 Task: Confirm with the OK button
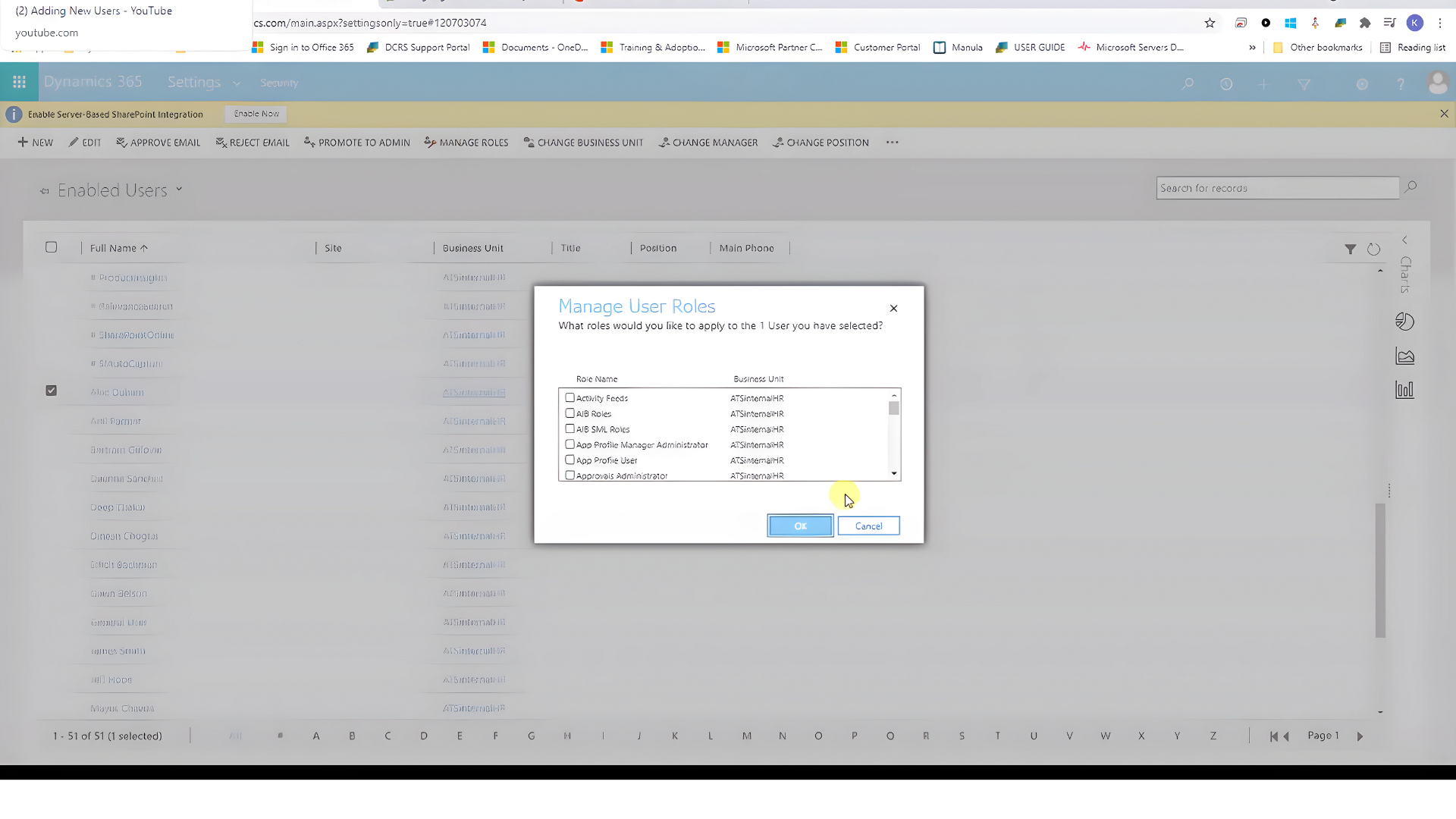[800, 526]
